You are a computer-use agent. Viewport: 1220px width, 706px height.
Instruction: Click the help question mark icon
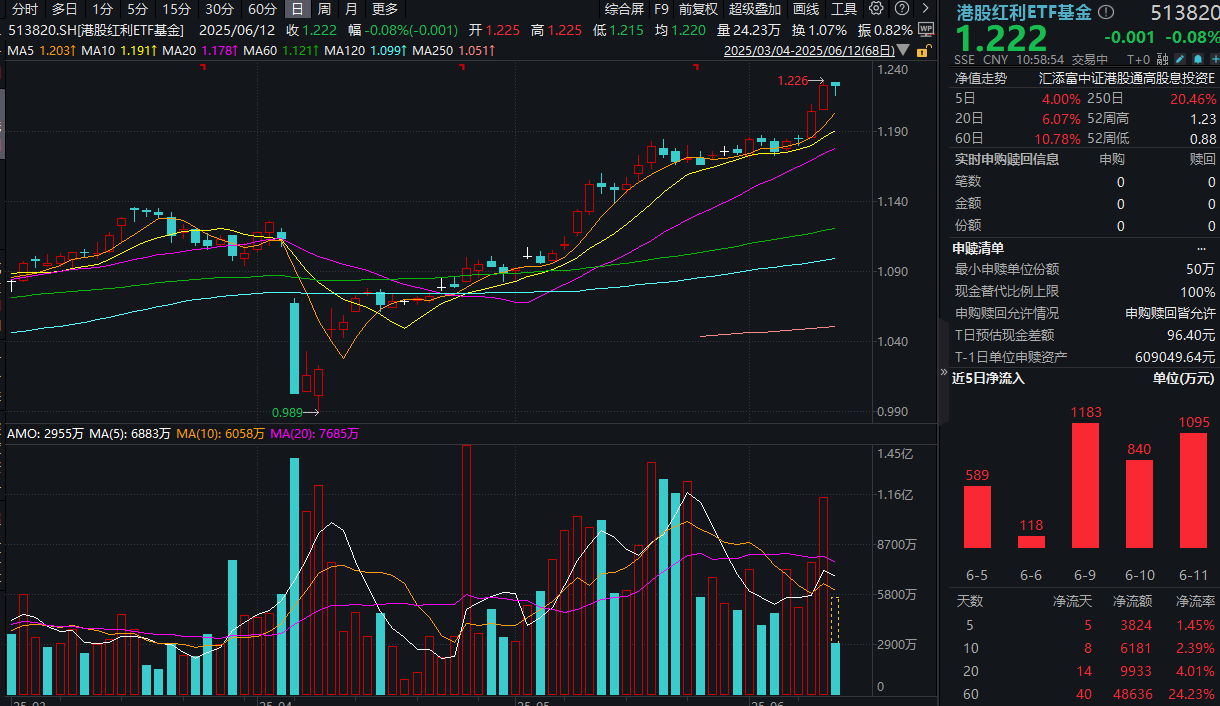pyautogui.click(x=899, y=9)
